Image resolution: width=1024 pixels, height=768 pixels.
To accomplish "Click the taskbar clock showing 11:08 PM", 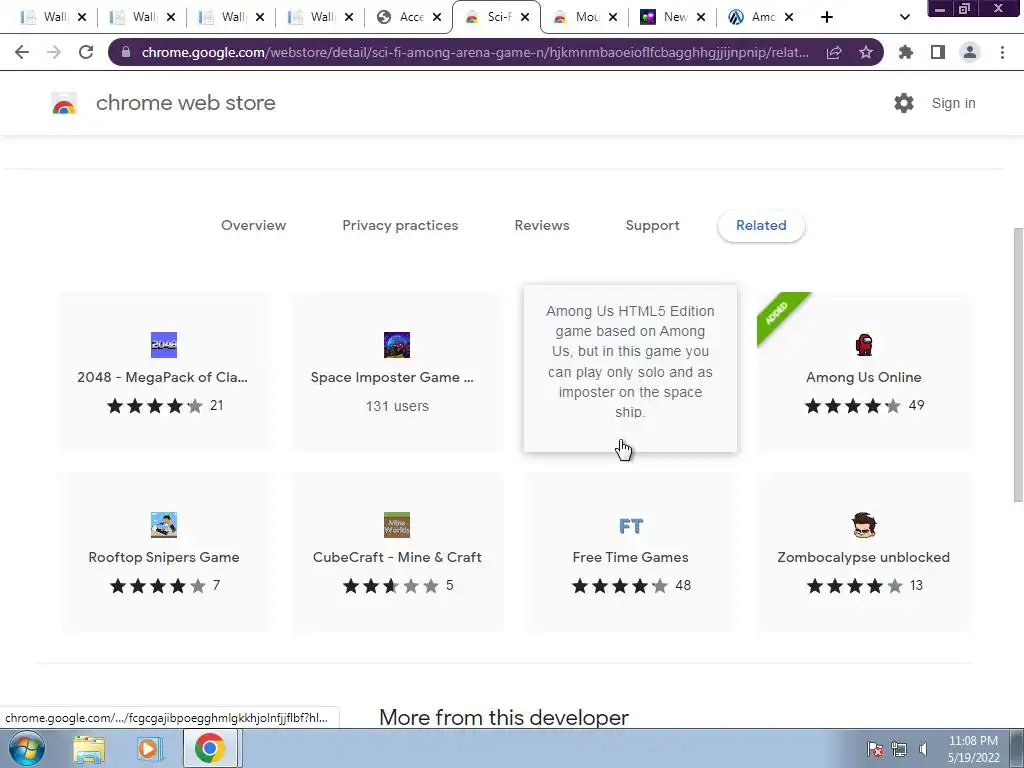I will pyautogui.click(x=973, y=749).
